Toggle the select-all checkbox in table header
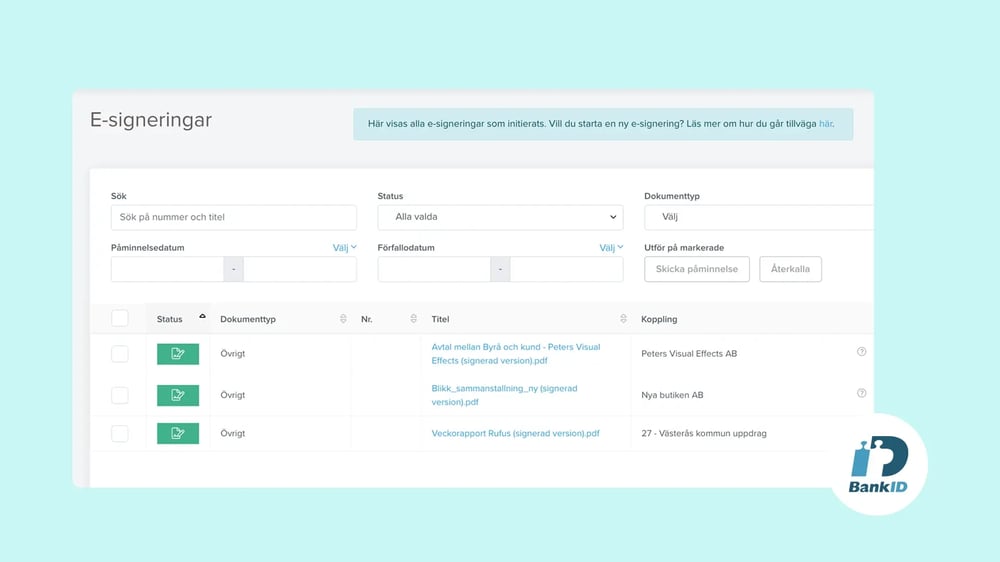Viewport: 1000px width, 562px height. coord(120,318)
